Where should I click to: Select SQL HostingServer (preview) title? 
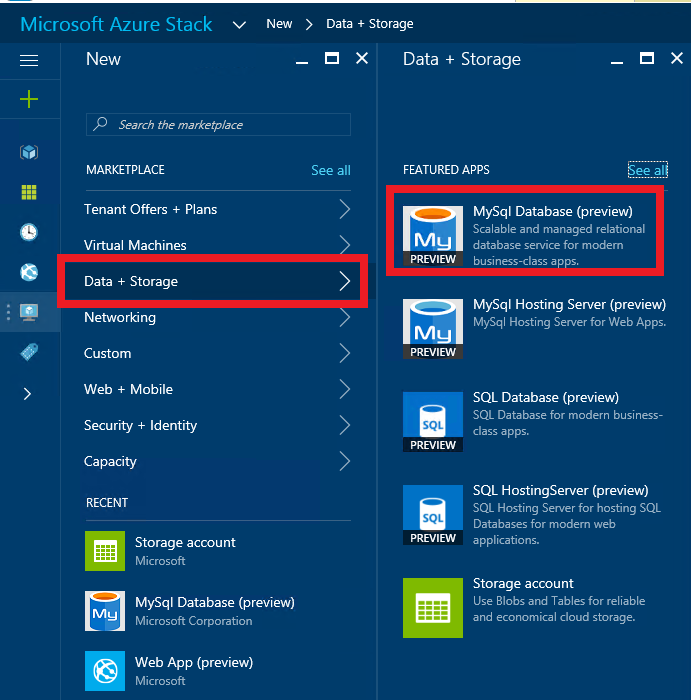(x=561, y=490)
